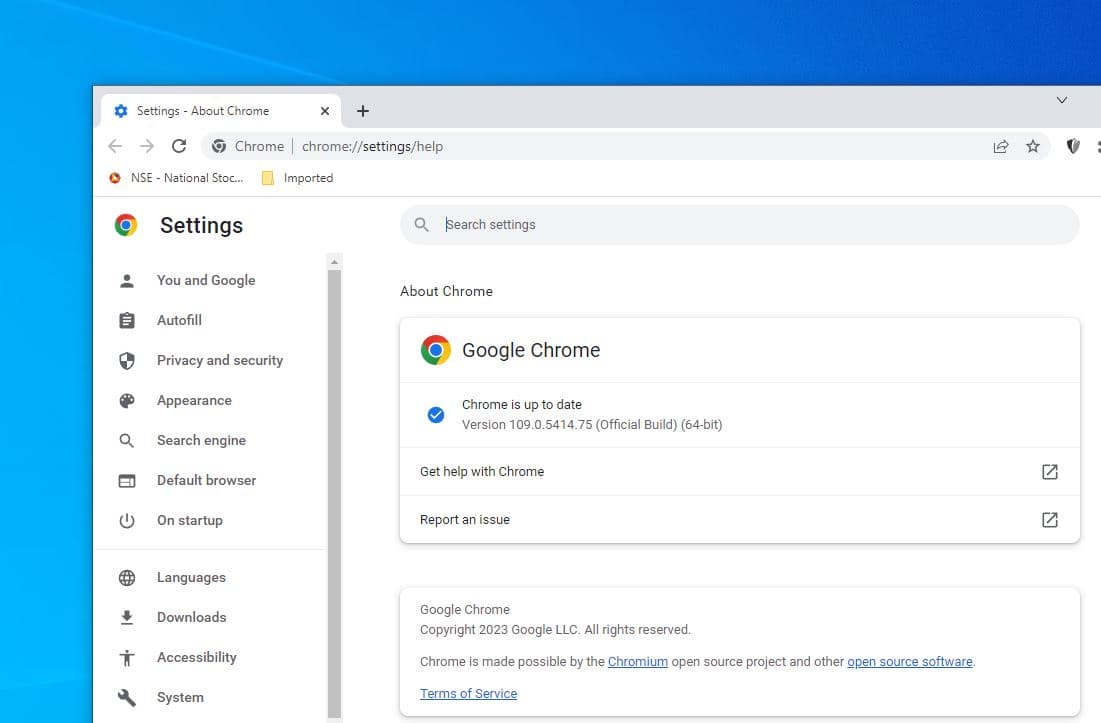Click the Search engine magnifier icon
This screenshot has height=723, width=1101.
(127, 440)
